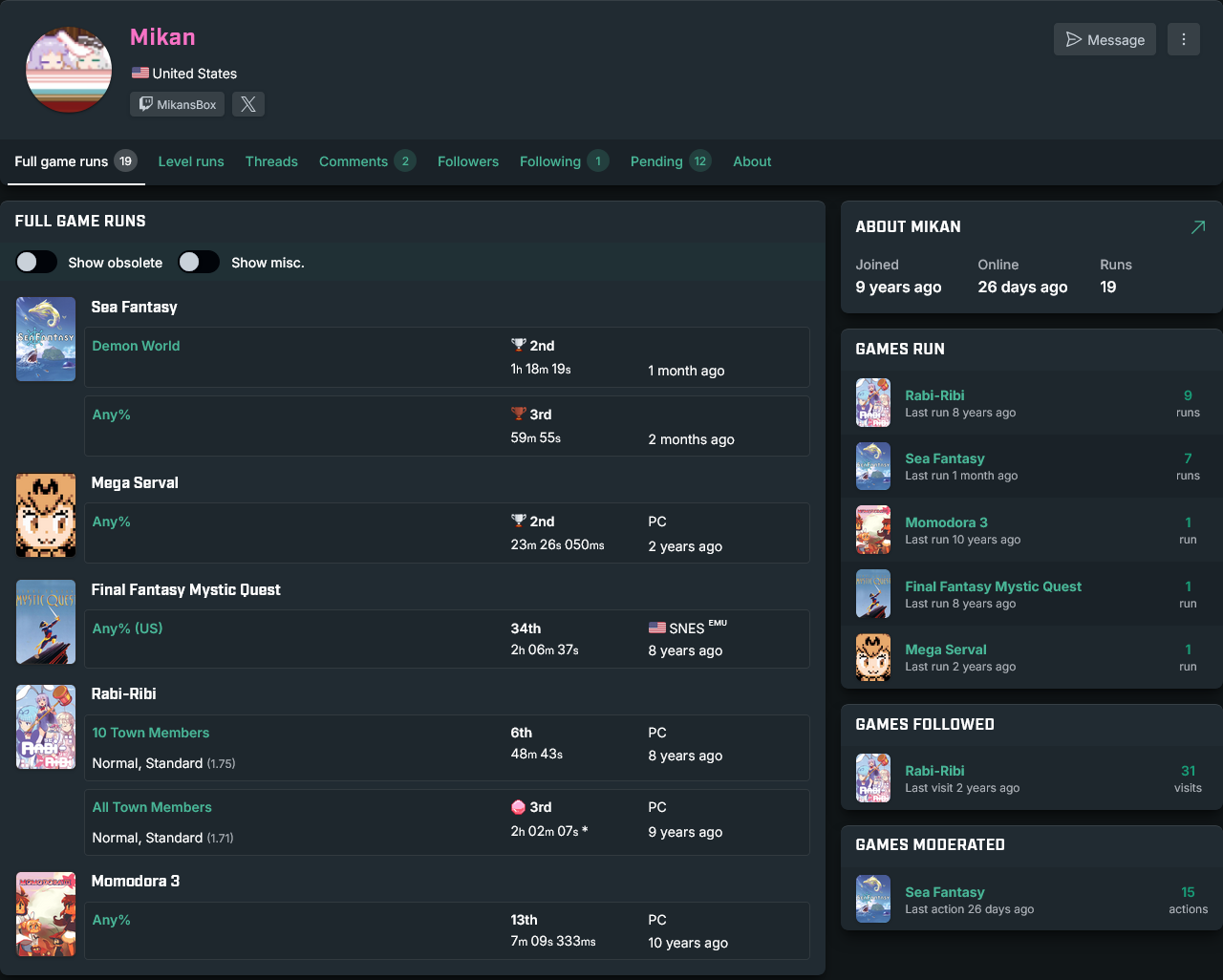Open the Demon World category run
The image size is (1223, 980).
click(136, 346)
